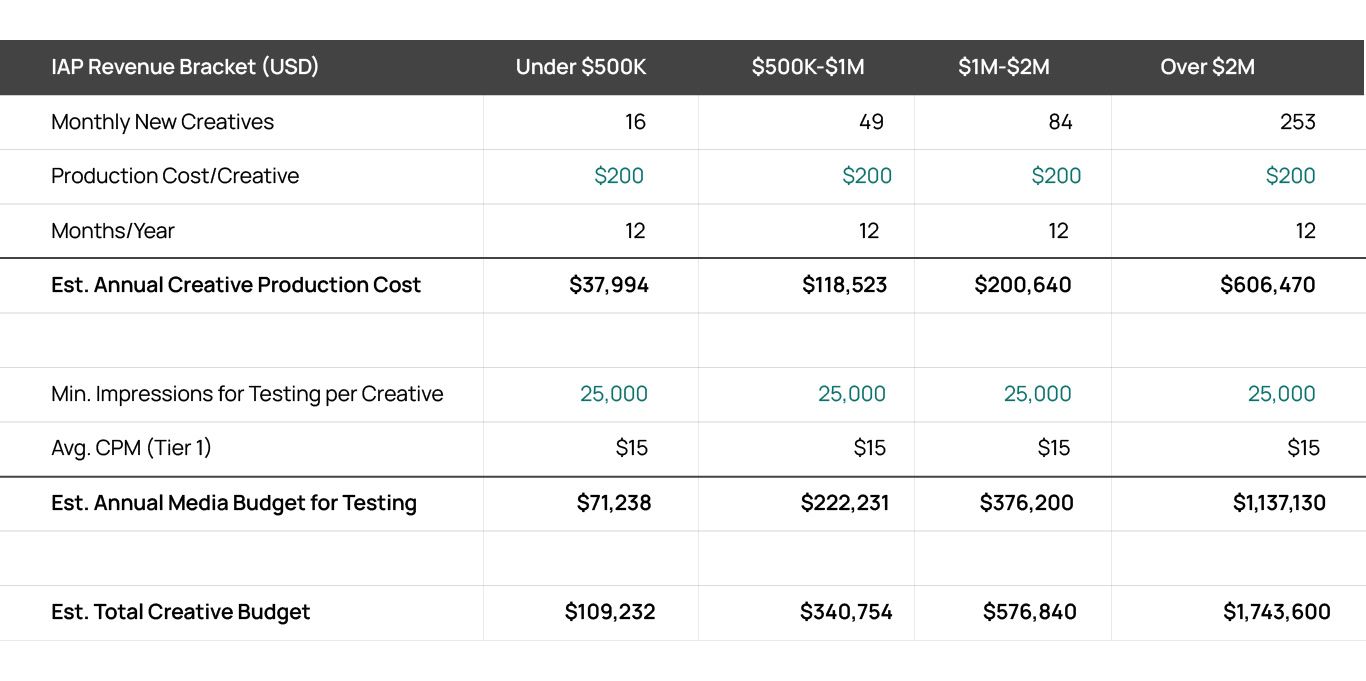Select the Over $2M column header
Image resolution: width=1366 pixels, height=681 pixels.
click(1207, 67)
